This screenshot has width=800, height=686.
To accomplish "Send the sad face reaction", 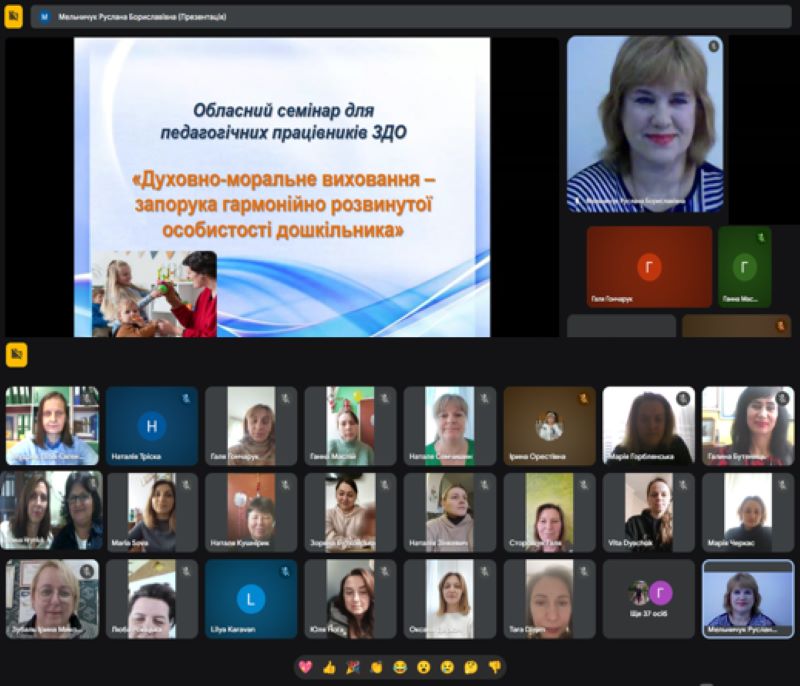I will pyautogui.click(x=447, y=667).
